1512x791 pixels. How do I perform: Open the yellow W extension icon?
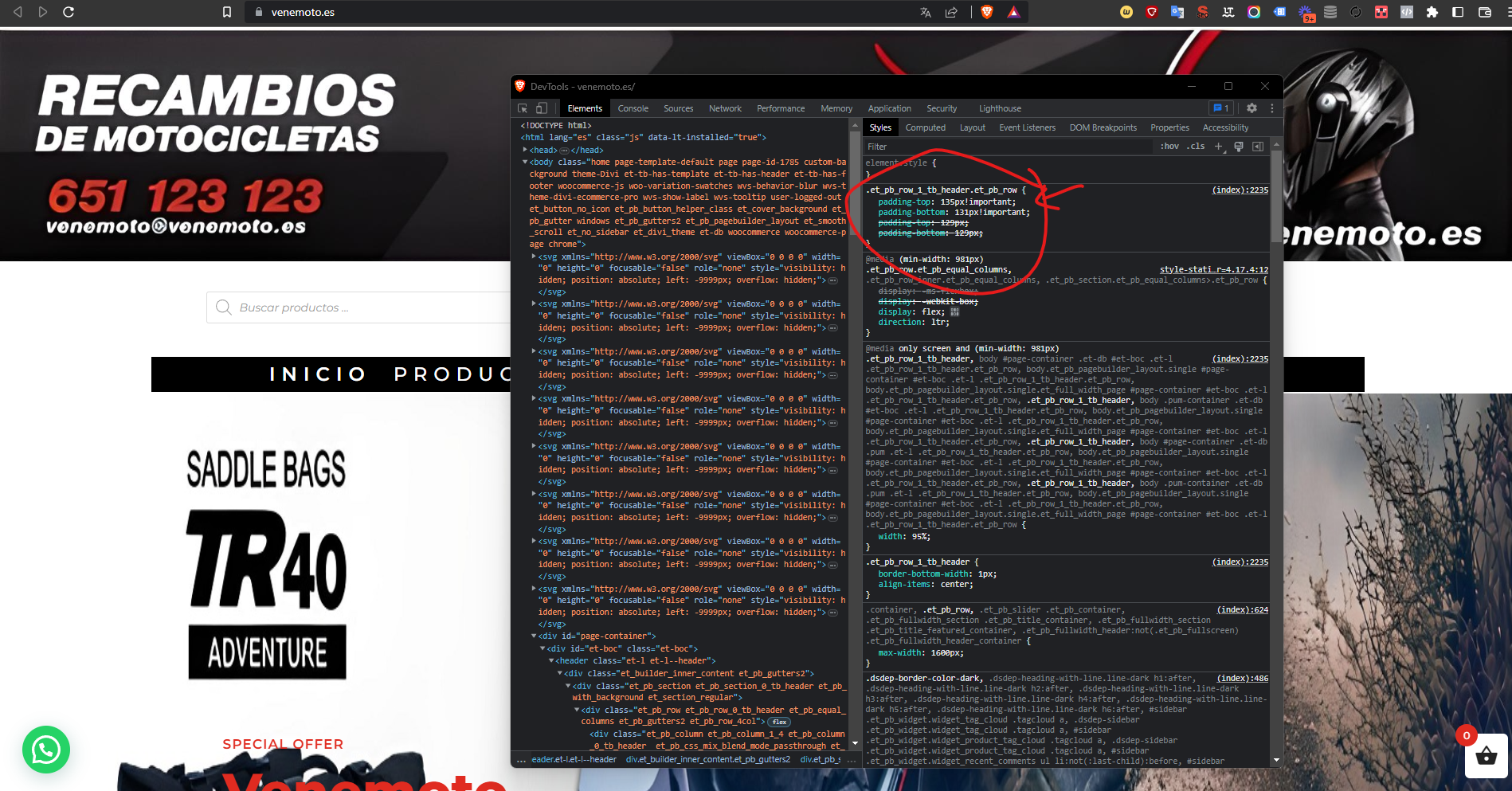1126,12
